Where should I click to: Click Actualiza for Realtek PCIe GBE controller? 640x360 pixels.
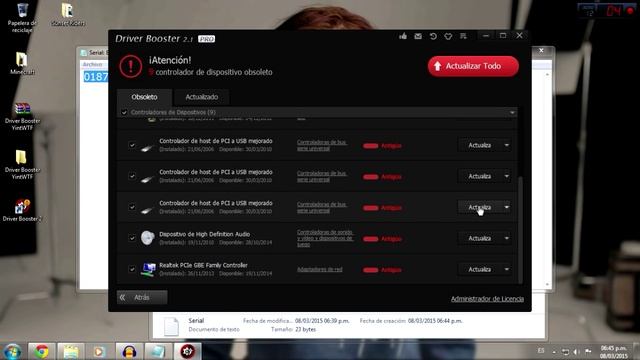(x=480, y=269)
